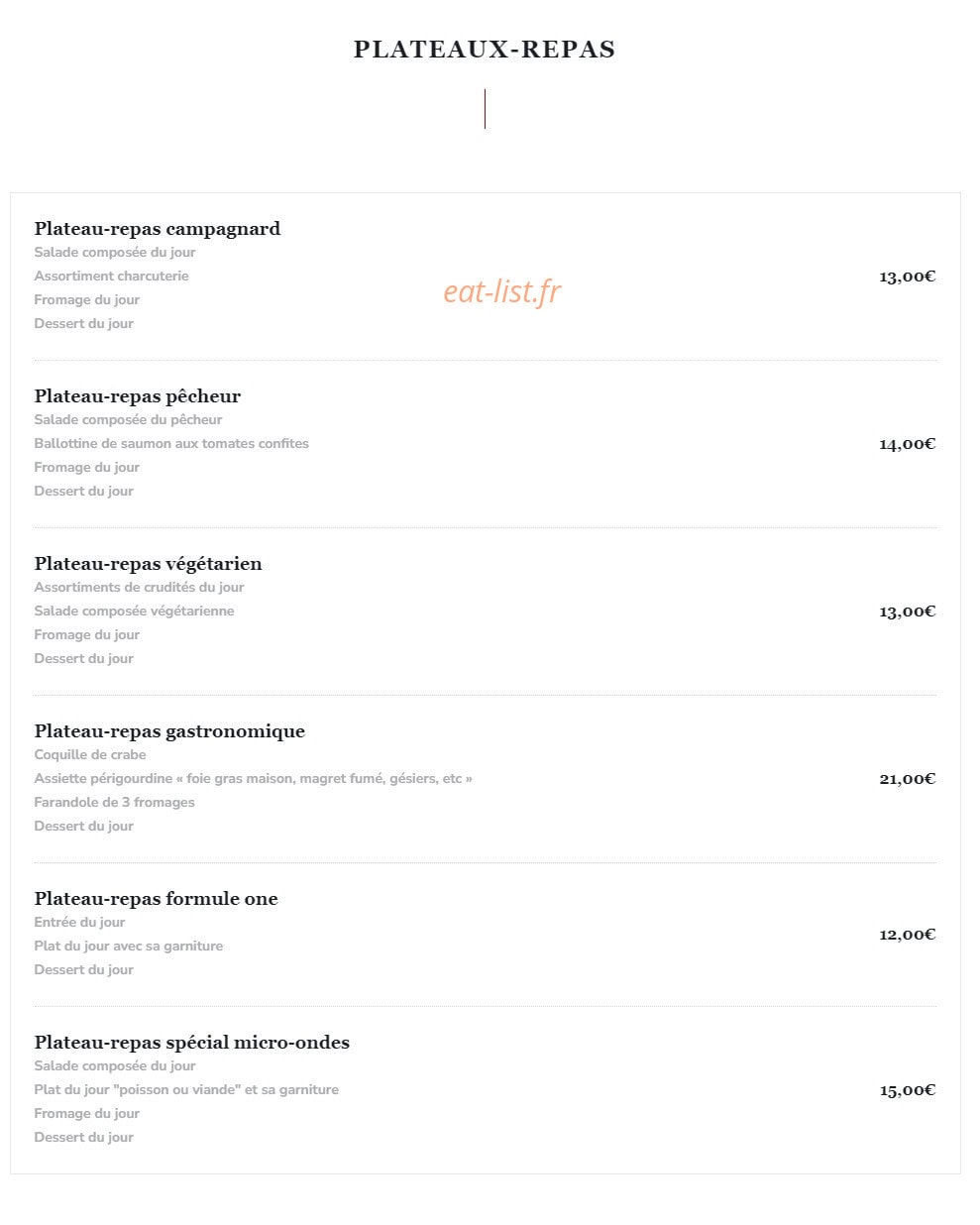Click the 12,00€ formule one price

click(908, 935)
